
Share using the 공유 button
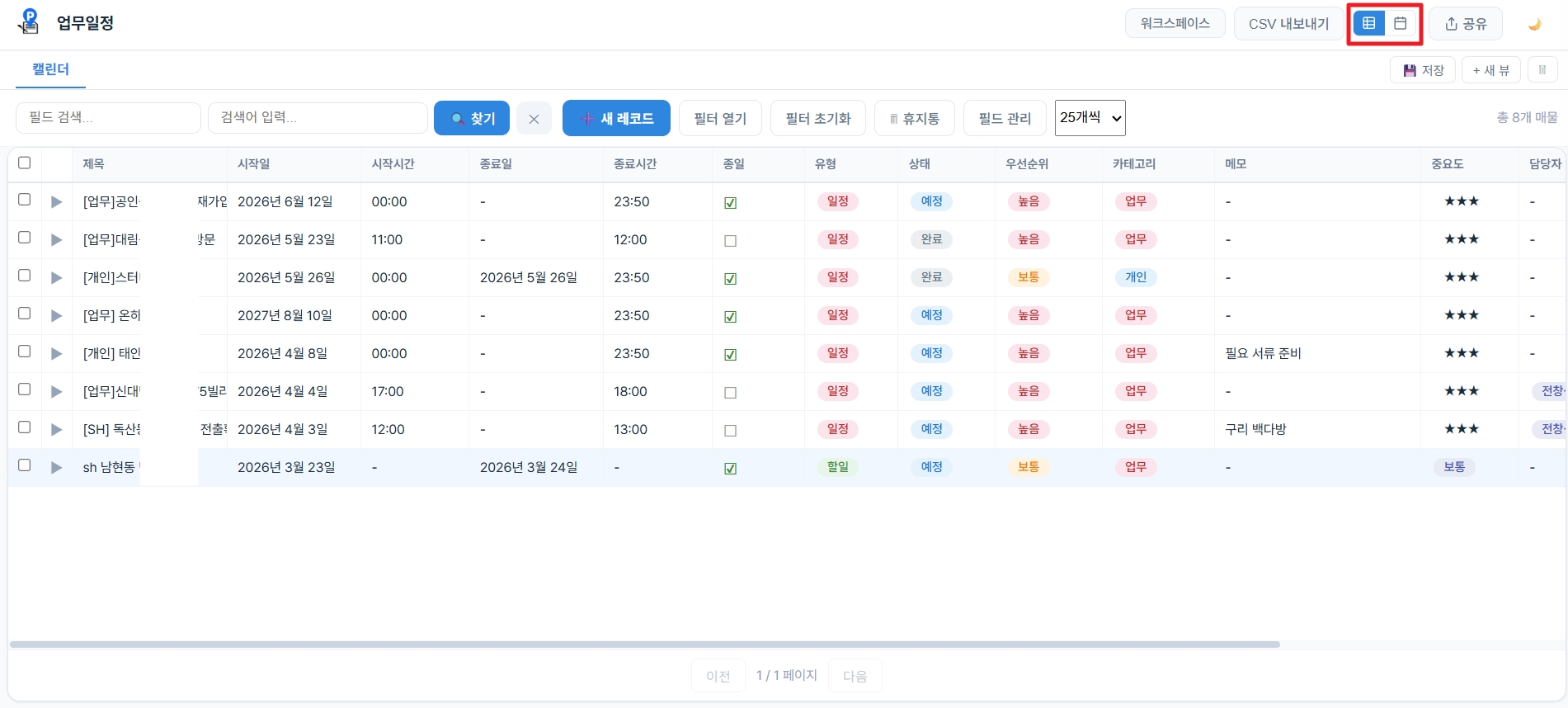click(1466, 24)
